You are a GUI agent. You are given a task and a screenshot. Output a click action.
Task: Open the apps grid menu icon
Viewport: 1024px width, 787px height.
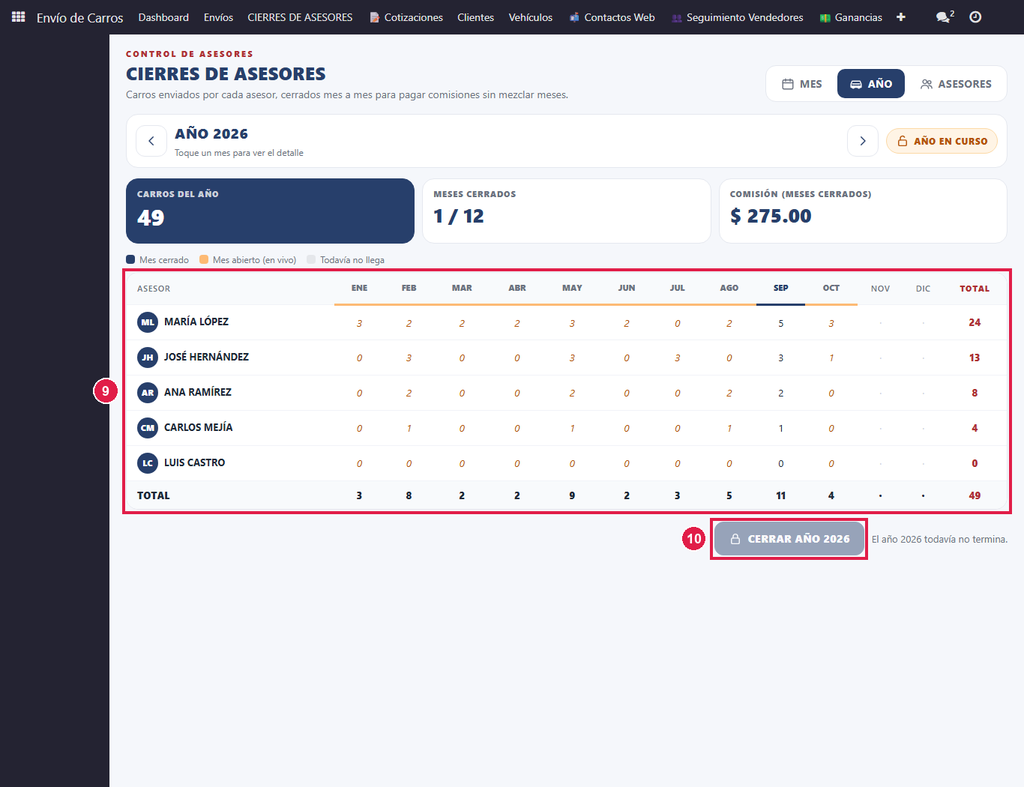[x=18, y=17]
